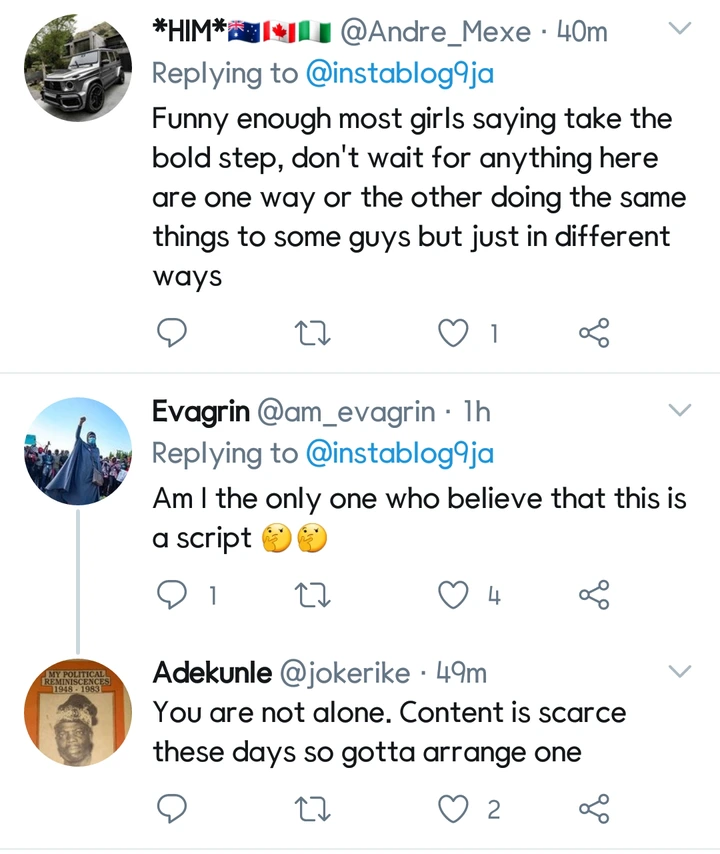
Task: Open dropdown arrow on Adekunle's tweet
Action: pos(679,672)
